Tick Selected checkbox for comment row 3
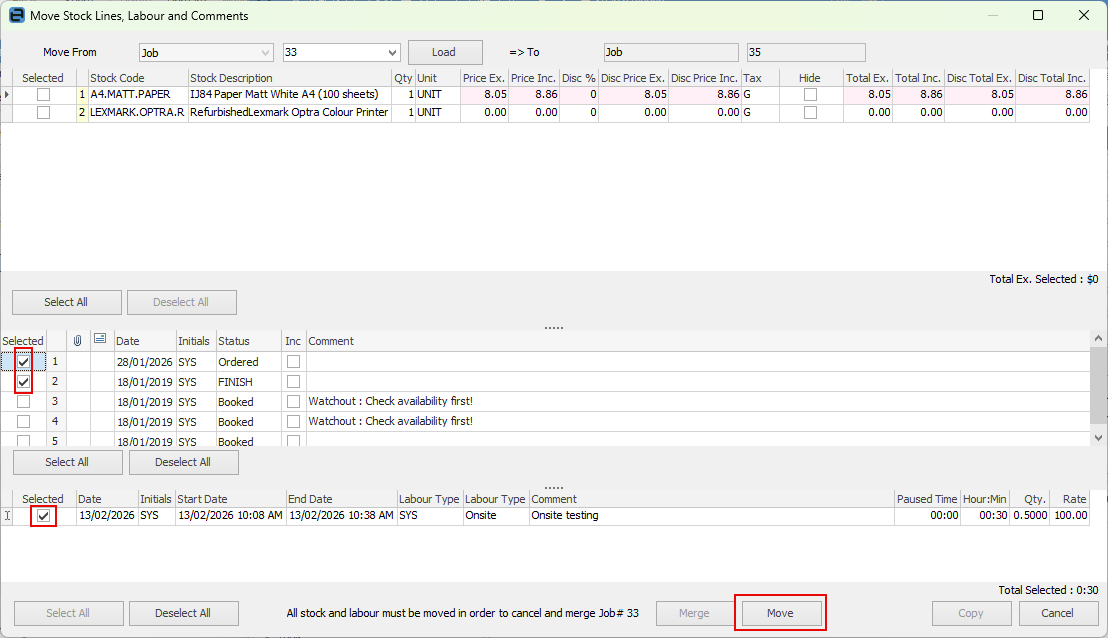Image resolution: width=1108 pixels, height=638 pixels. pyautogui.click(x=23, y=402)
